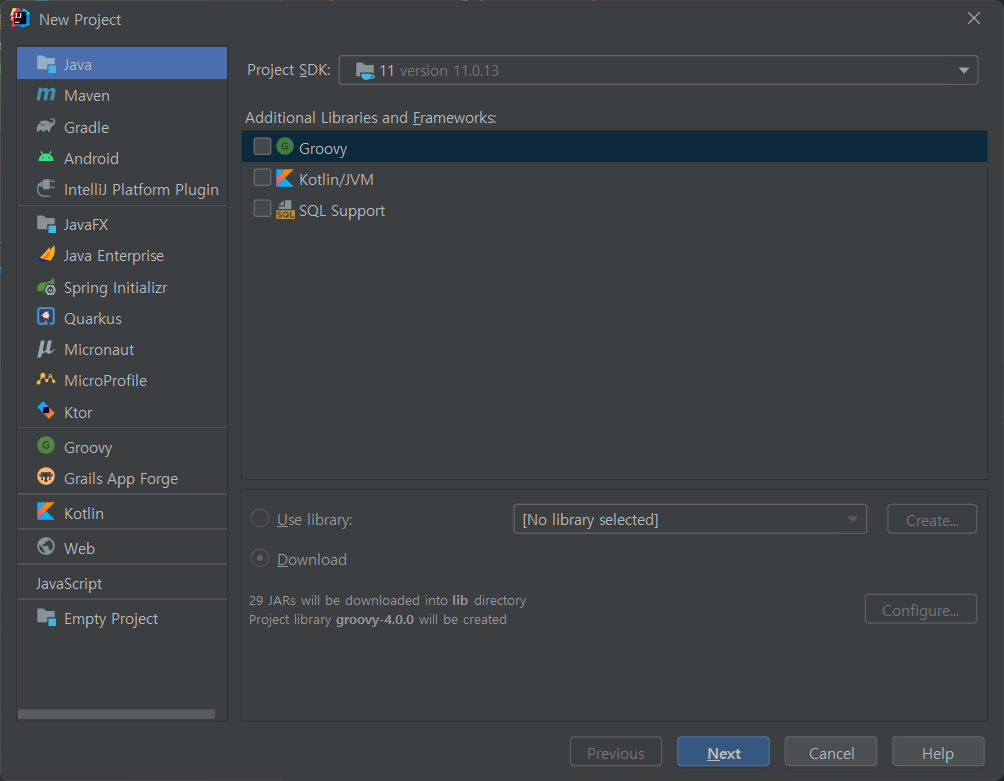Click the SQL Support framework icon
Screen dimensions: 1004x781
point(285,209)
